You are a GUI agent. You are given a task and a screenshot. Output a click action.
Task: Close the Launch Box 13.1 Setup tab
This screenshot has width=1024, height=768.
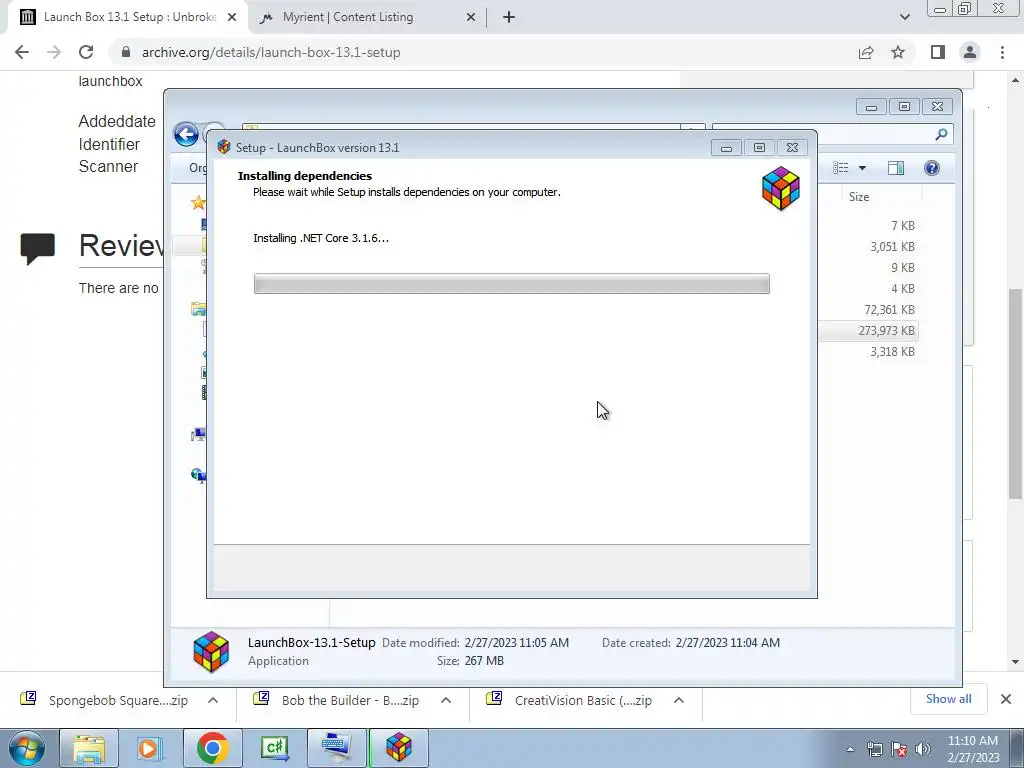[232, 18]
